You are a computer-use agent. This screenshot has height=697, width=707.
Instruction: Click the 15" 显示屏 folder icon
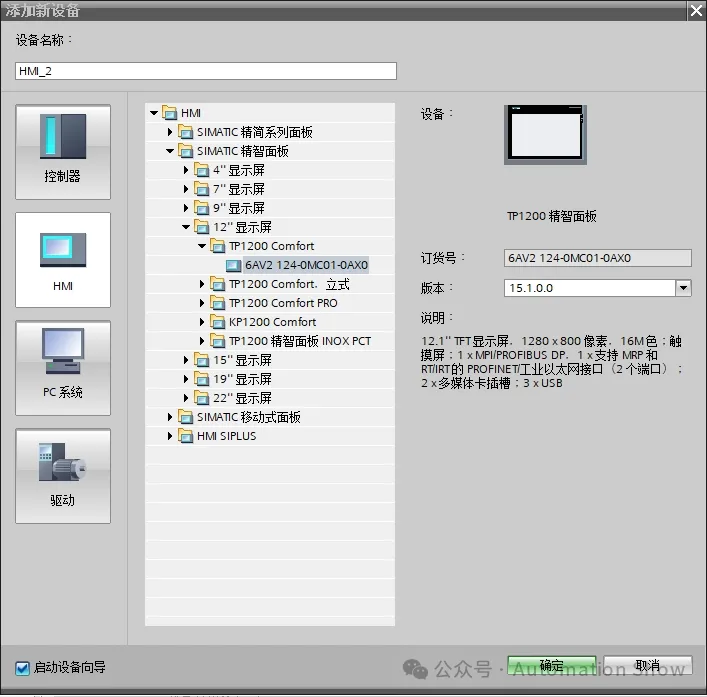[x=202, y=360]
